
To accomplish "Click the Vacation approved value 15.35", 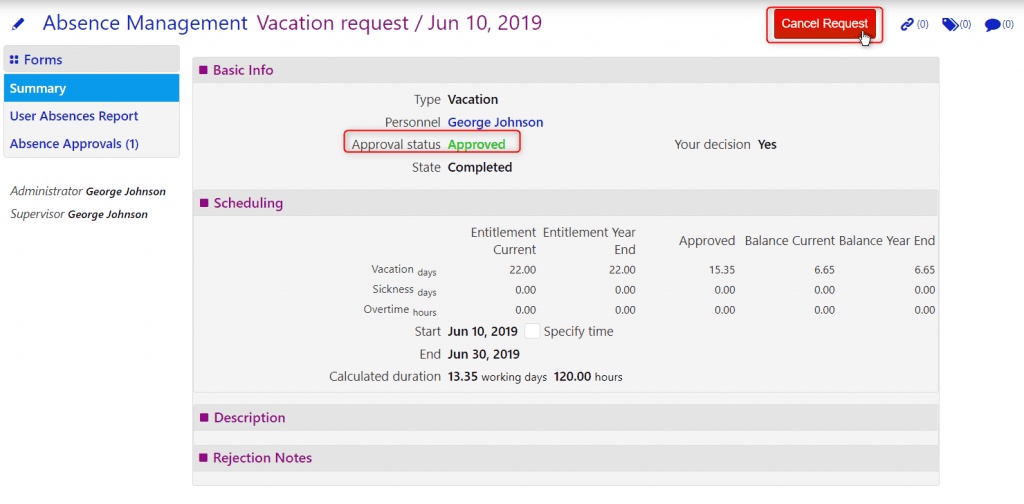I will pyautogui.click(x=724, y=270).
